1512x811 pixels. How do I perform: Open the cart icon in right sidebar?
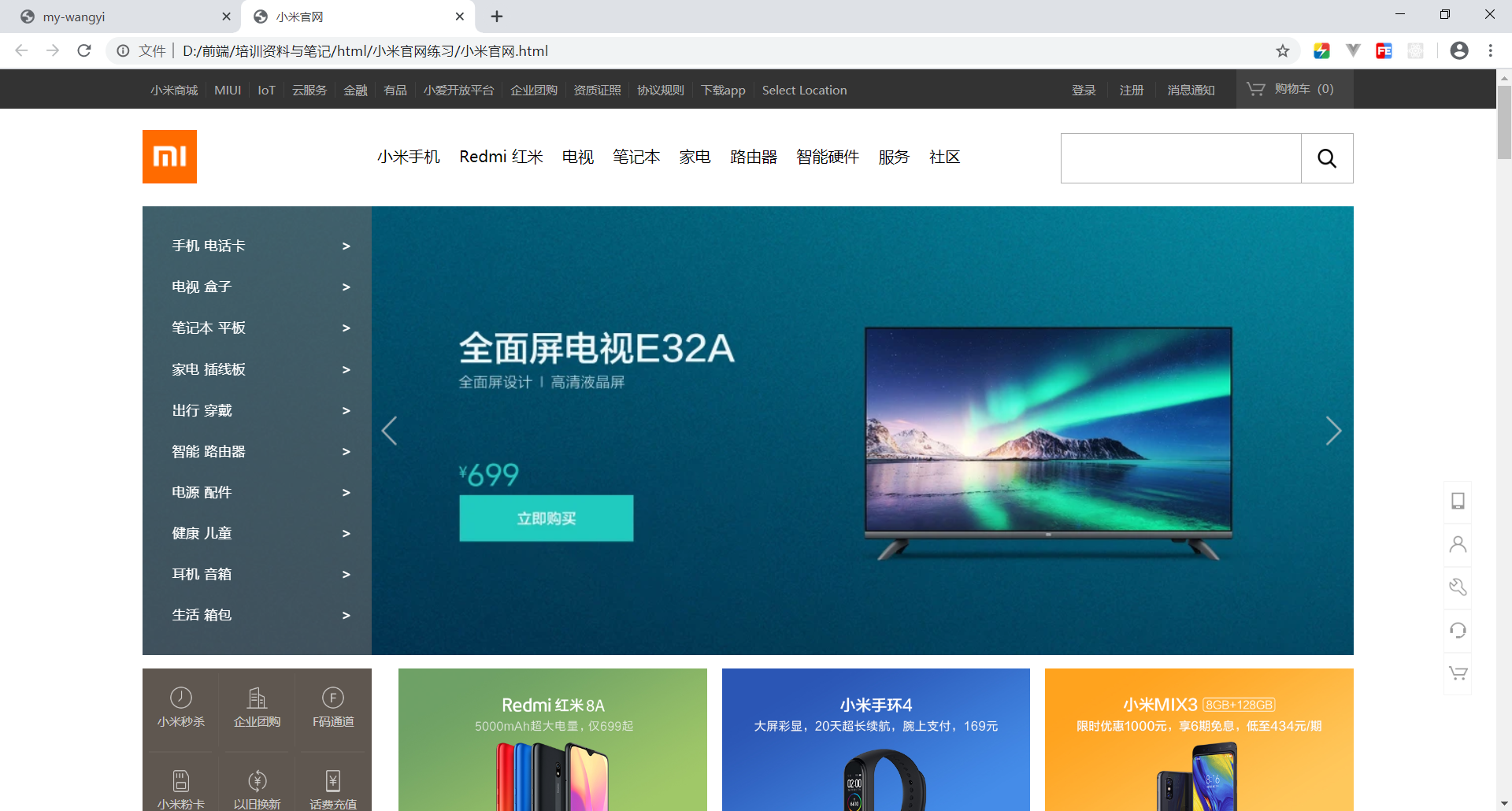pos(1458,673)
